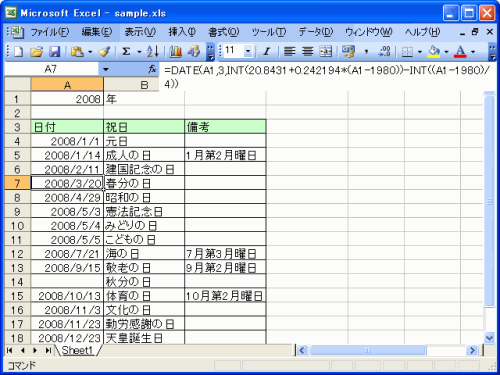Image resolution: width=500 pixels, height=375 pixels.
Task: Select the cell 1月第2月曜日
Action: click(x=225, y=155)
